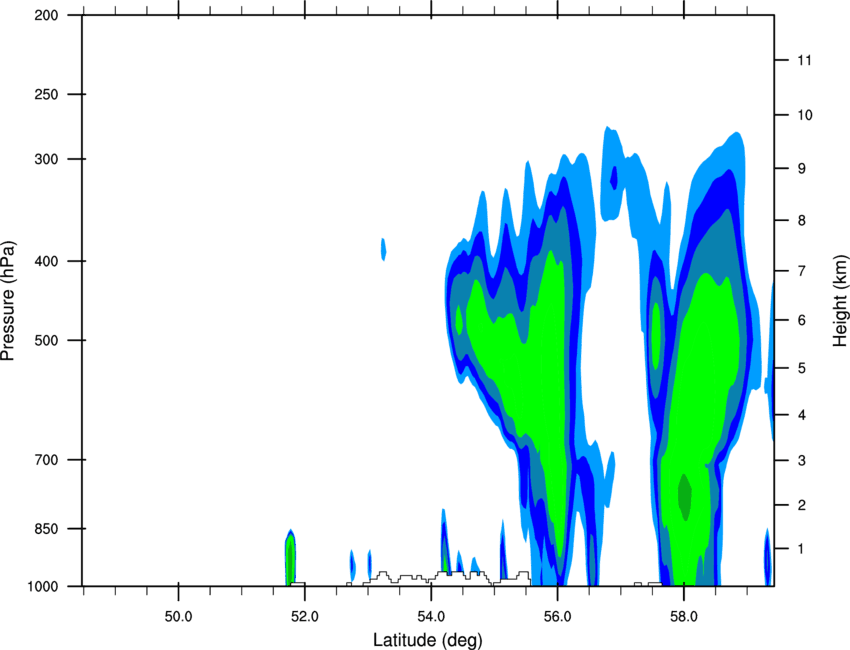
Task: Pick the 11 km height label
Action: pyautogui.click(x=804, y=60)
